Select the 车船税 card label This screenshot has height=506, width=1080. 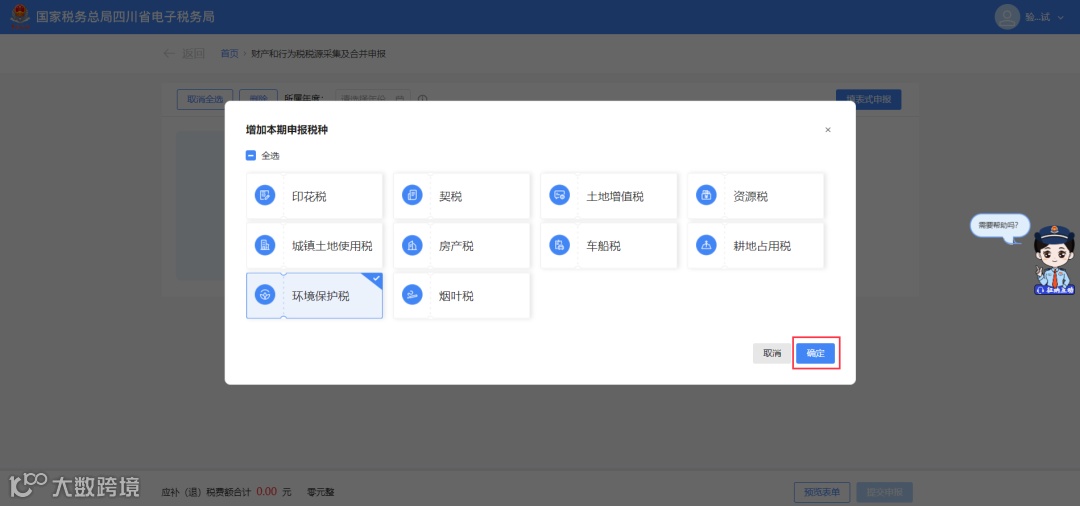pos(603,246)
